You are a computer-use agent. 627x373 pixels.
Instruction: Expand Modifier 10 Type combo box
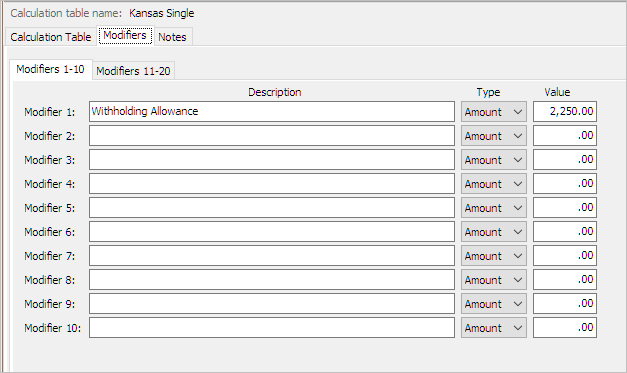pos(493,327)
